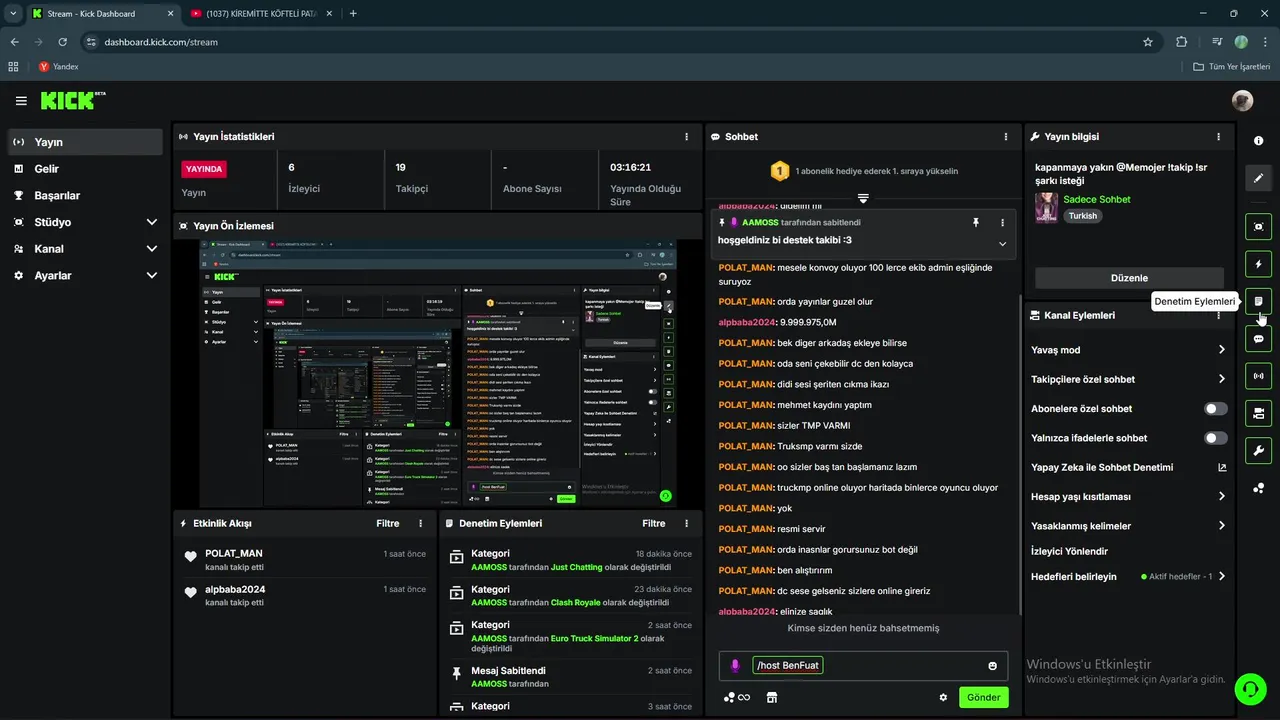Click İzleyici Yönlendir
The width and height of the screenshot is (1280, 720).
pos(1069,551)
